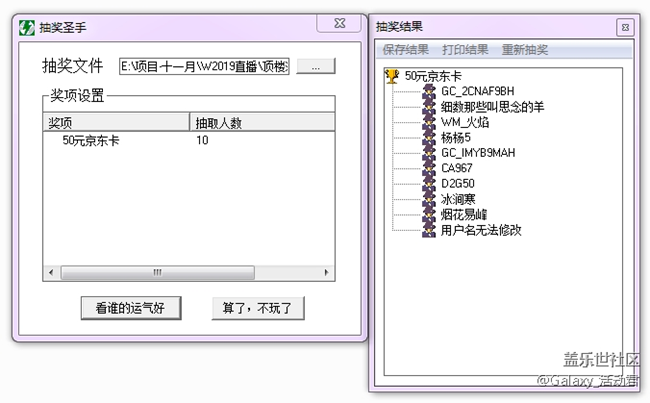Click the winner icon beside 用户名无法修改
Image resolution: width=650 pixels, height=403 pixels.
(x=429, y=230)
